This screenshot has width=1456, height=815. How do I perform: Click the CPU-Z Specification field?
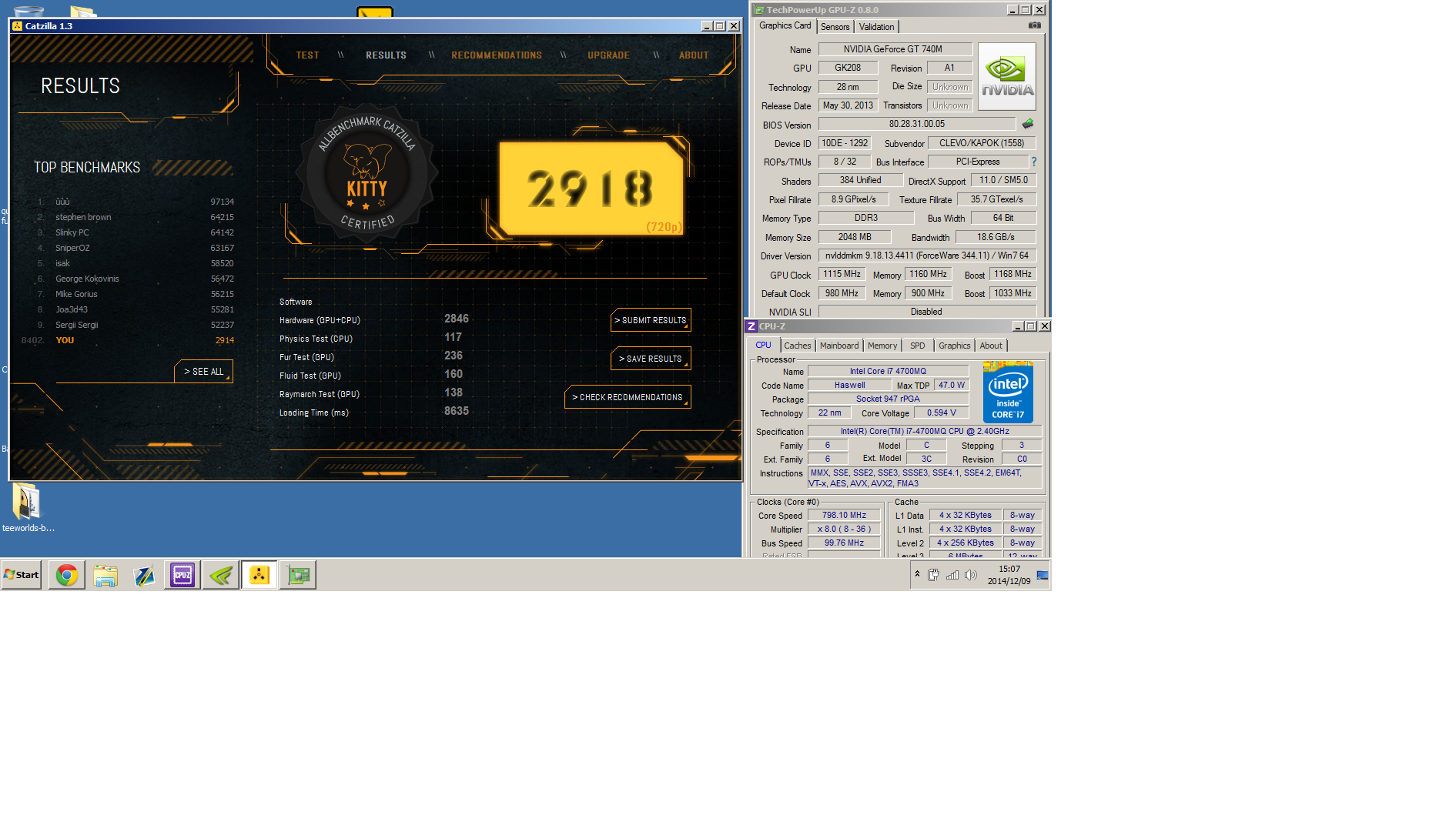925,431
